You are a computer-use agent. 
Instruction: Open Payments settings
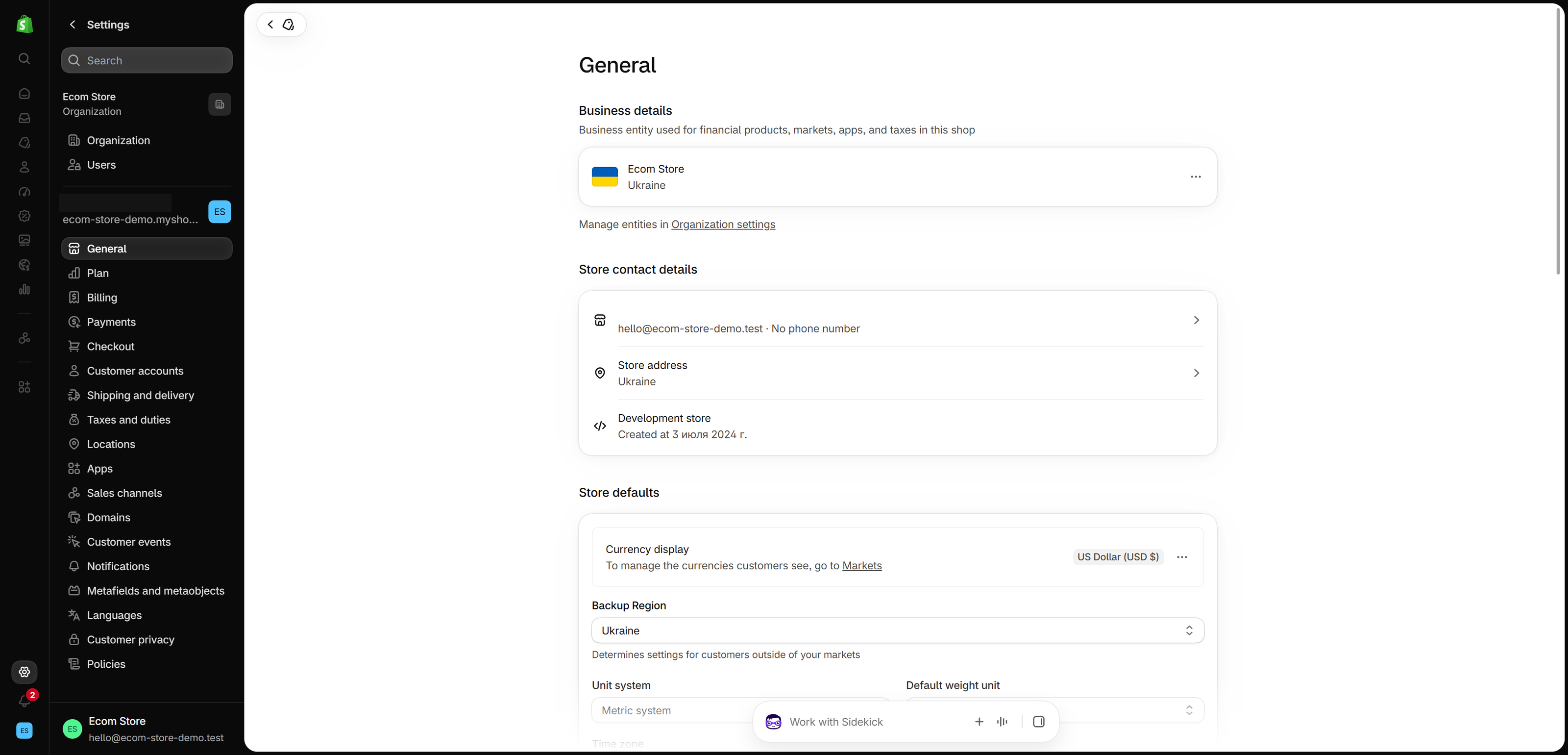click(147, 322)
